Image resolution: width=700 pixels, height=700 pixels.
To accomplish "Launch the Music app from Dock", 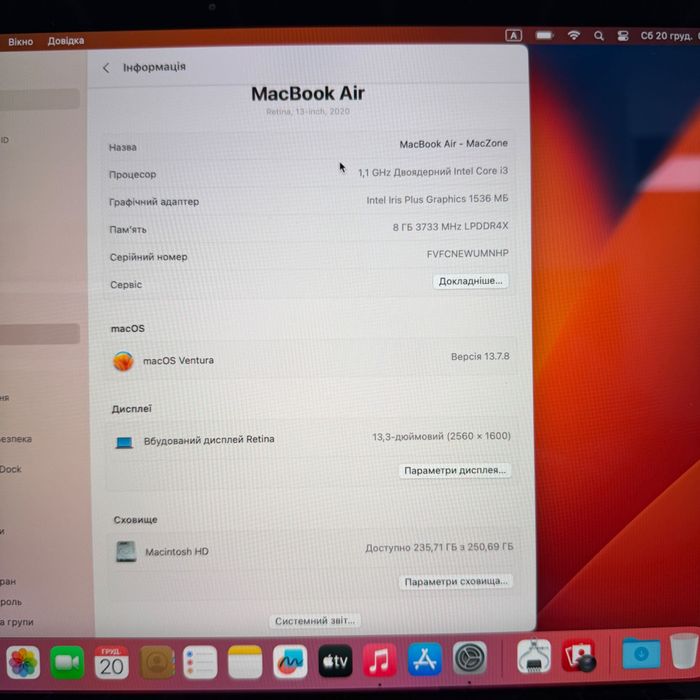I will click(x=380, y=660).
